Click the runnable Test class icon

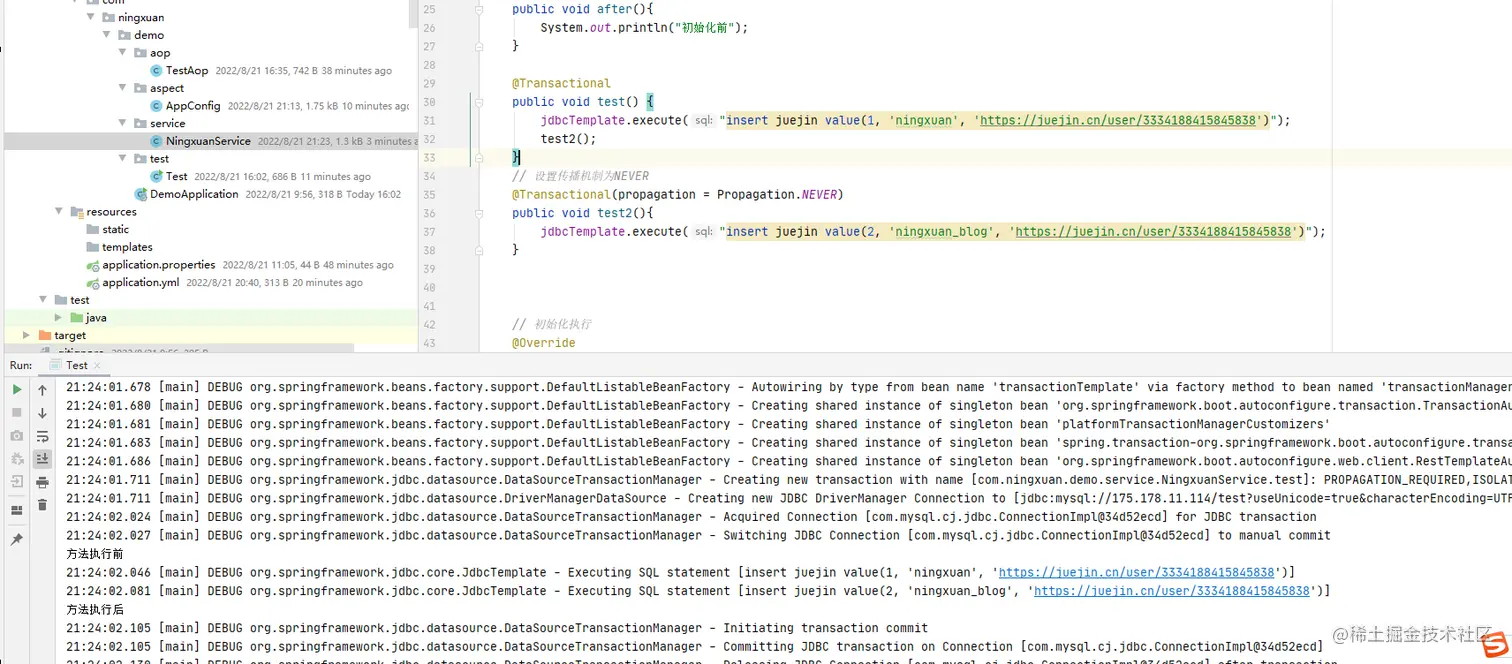pos(156,176)
